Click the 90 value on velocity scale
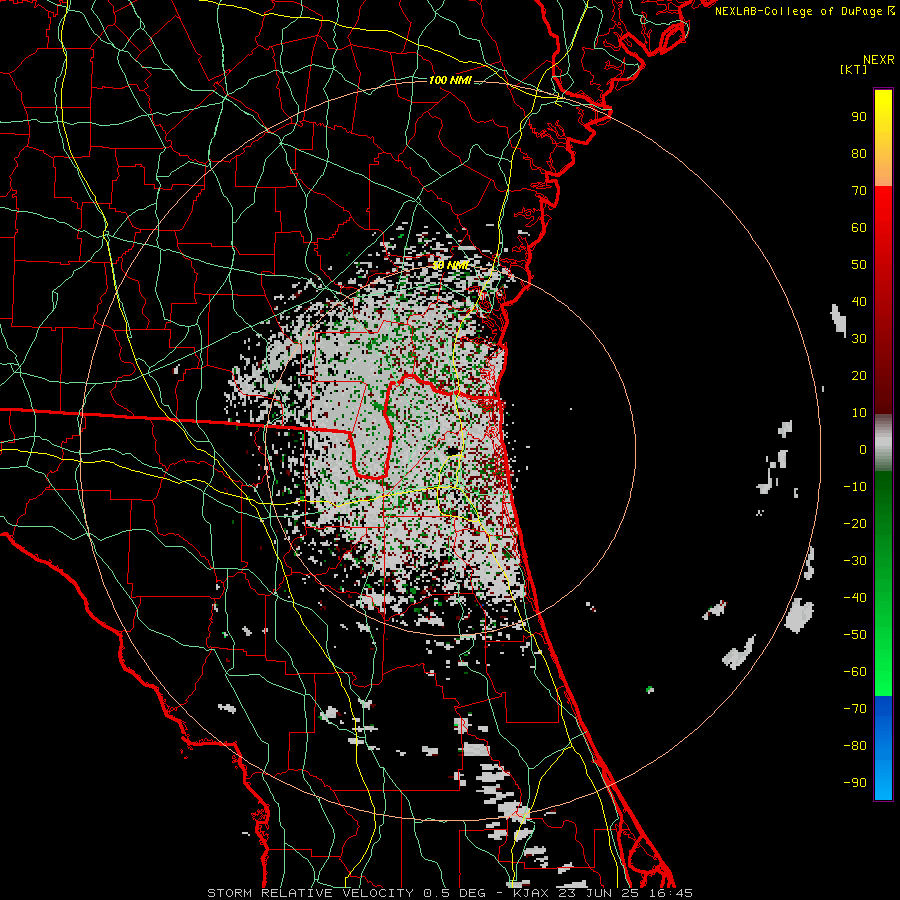 tap(859, 117)
